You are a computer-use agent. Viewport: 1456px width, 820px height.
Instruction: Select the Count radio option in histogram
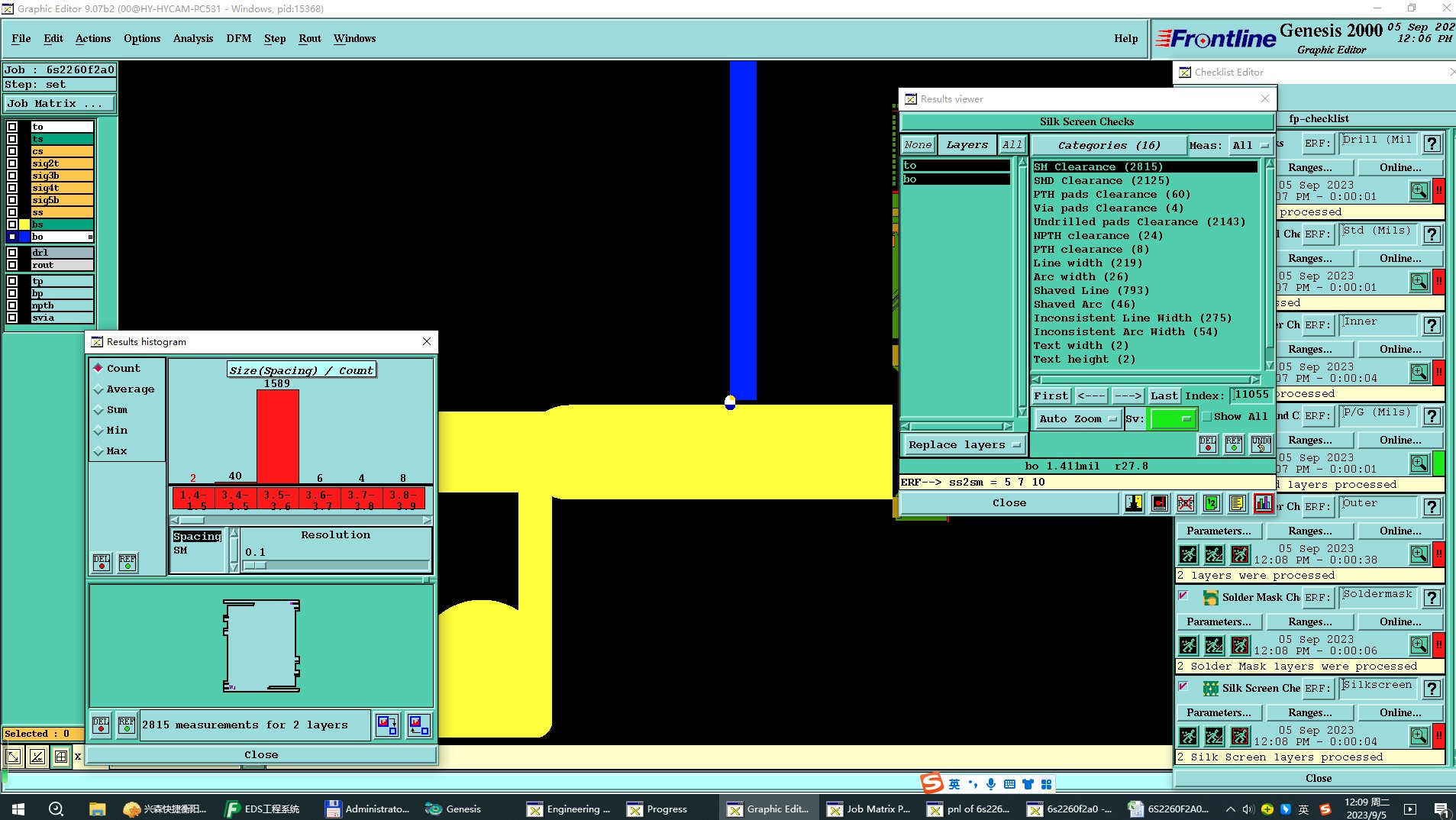point(98,368)
